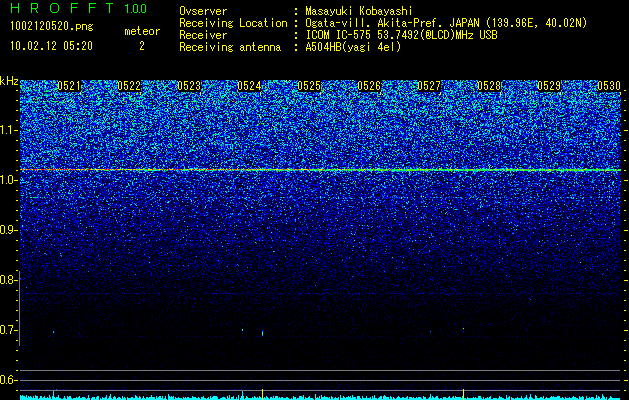The image size is (629, 400).
Task: Click the yellow detection tick below the 0524 echo
Action: 262,393
